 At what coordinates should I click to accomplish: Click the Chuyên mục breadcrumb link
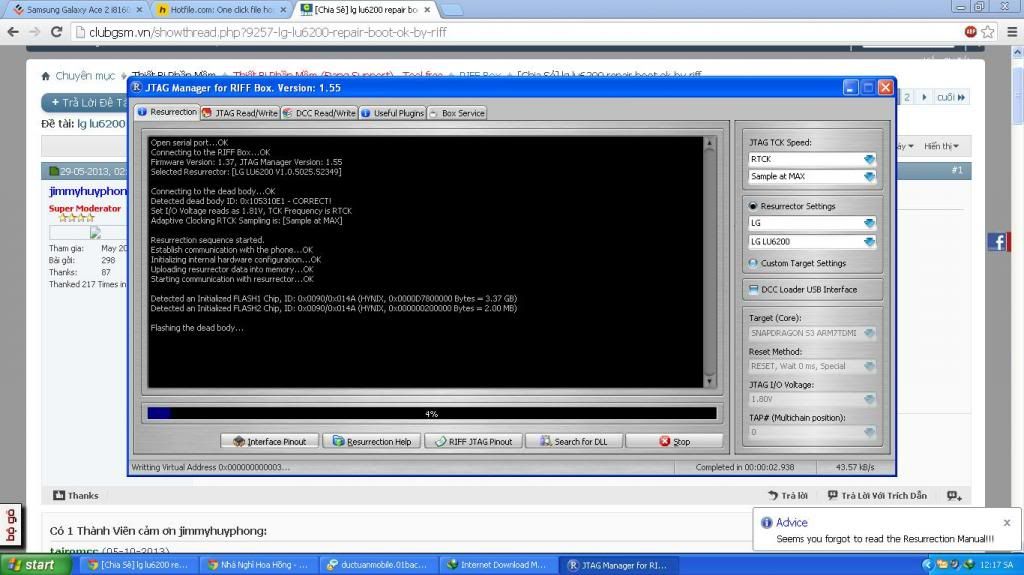coord(85,76)
